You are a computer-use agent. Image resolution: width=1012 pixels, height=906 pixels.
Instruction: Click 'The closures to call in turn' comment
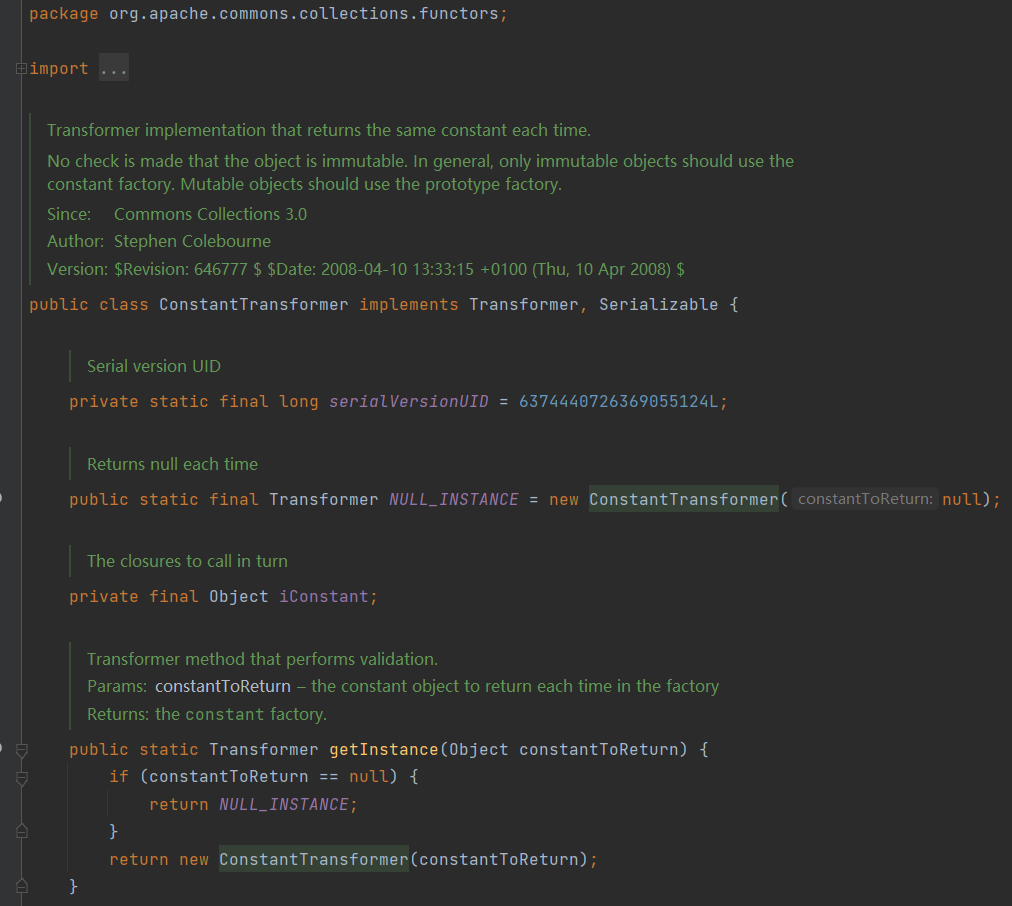(x=187, y=561)
